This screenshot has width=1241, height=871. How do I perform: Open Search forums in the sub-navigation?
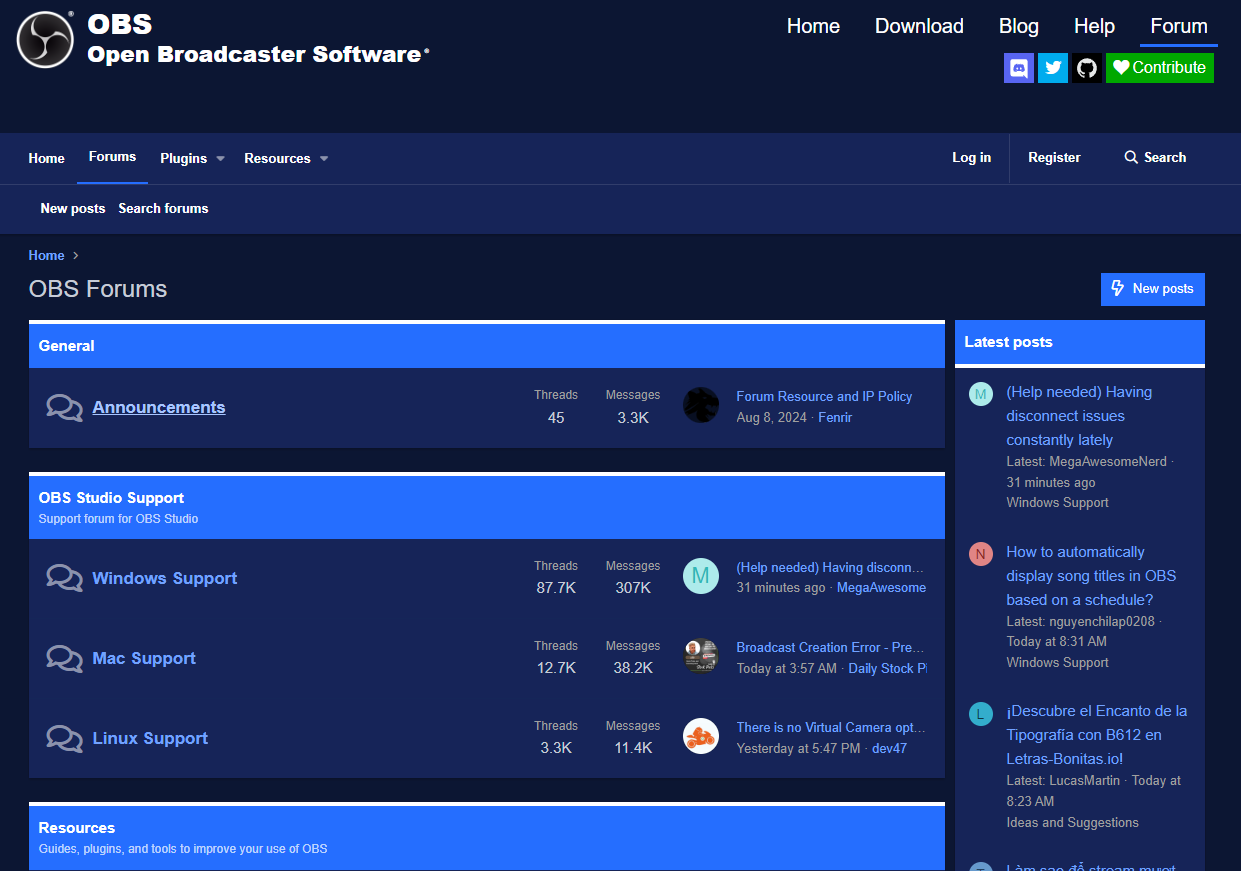pos(163,208)
